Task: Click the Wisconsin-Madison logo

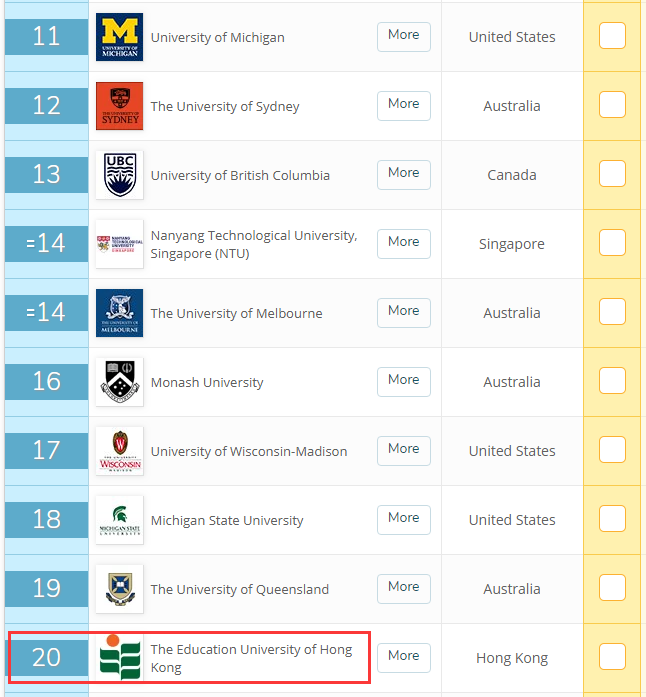Action: click(x=119, y=451)
